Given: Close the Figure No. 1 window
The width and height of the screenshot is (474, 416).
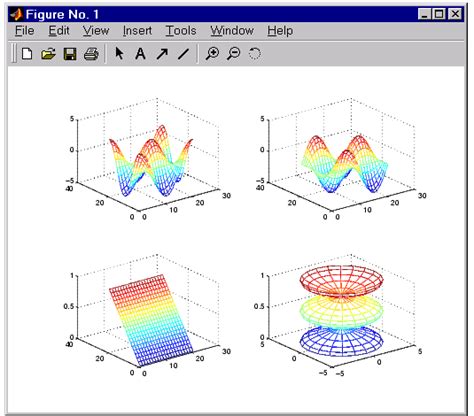Looking at the screenshot, I should [x=455, y=14].
